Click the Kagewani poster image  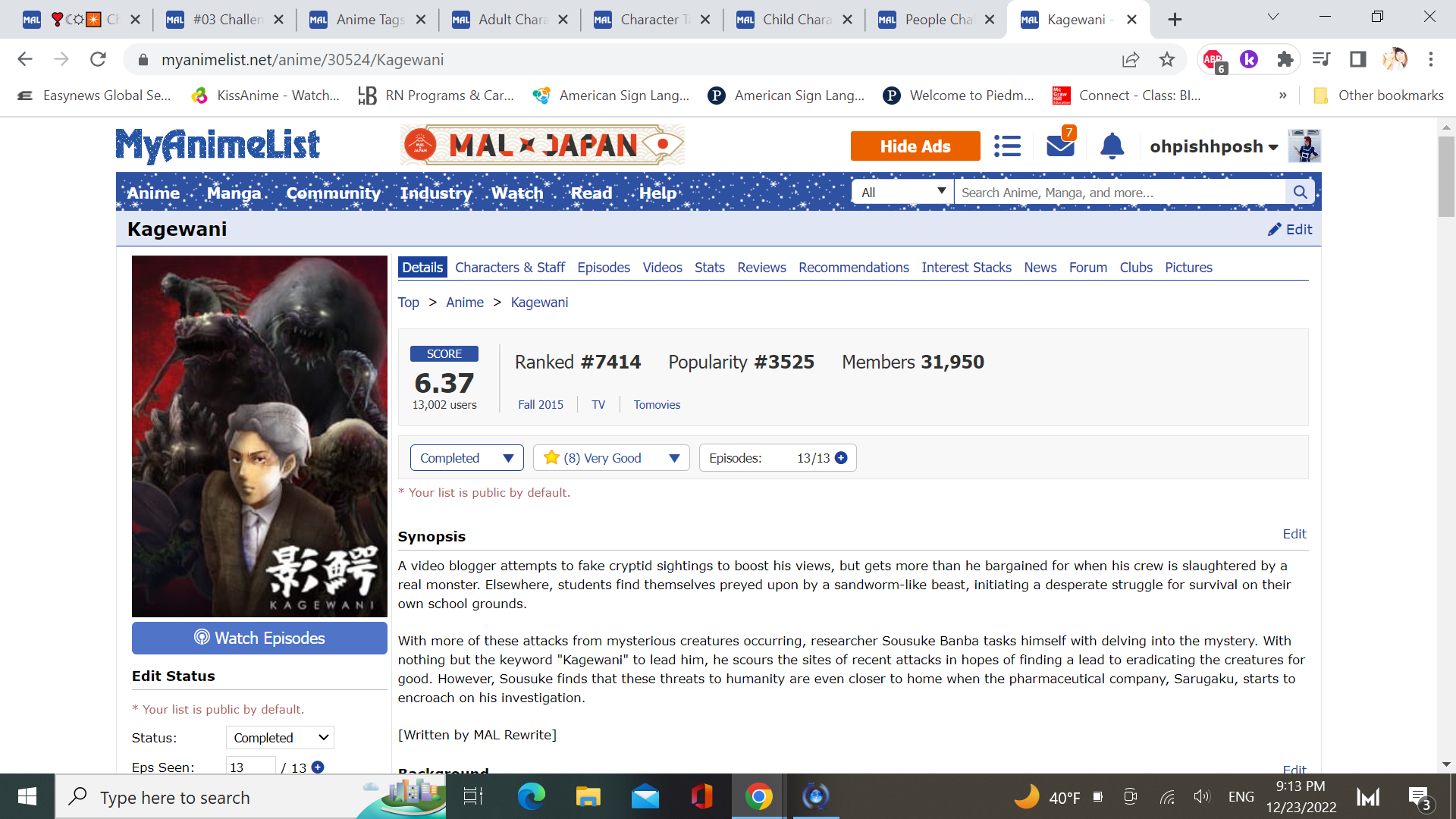point(259,436)
